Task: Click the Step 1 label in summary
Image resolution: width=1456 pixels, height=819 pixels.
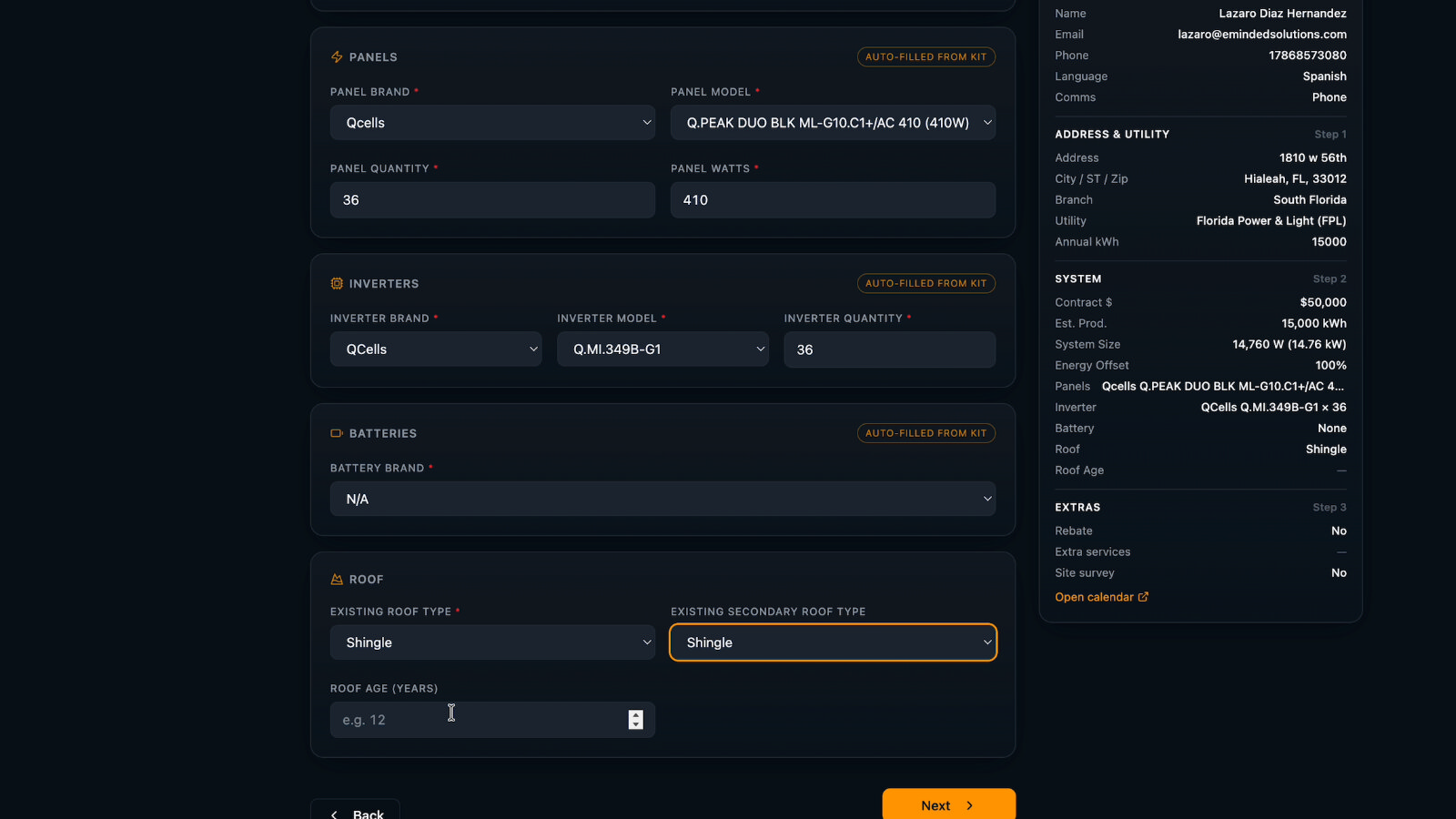Action: coord(1330,134)
